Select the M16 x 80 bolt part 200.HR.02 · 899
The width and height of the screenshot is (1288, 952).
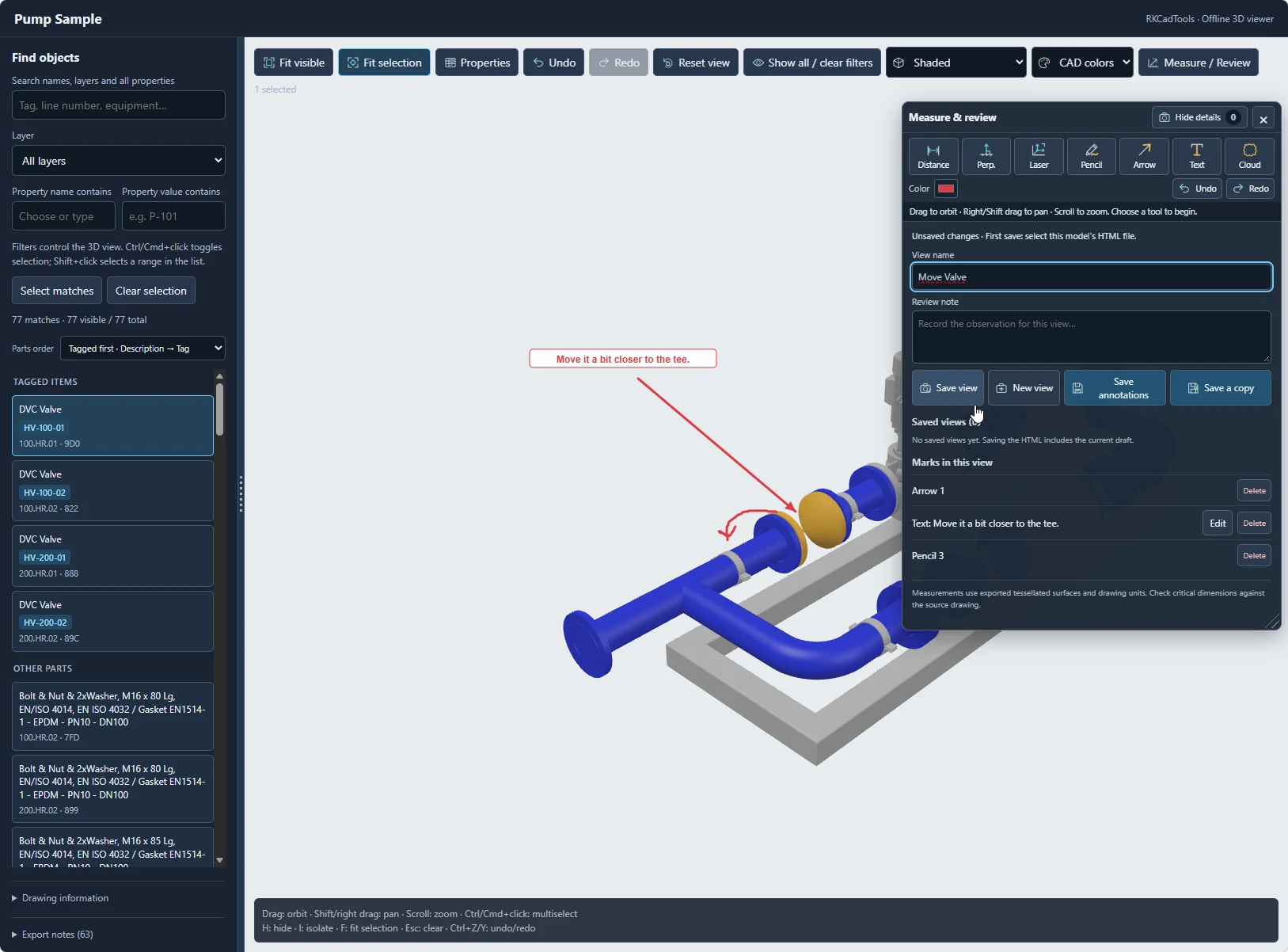click(x=112, y=790)
